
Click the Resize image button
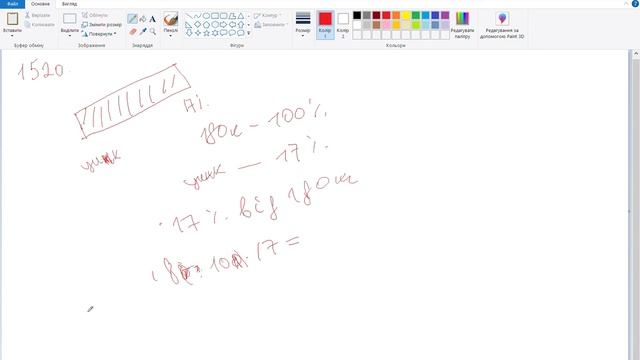pos(102,24)
